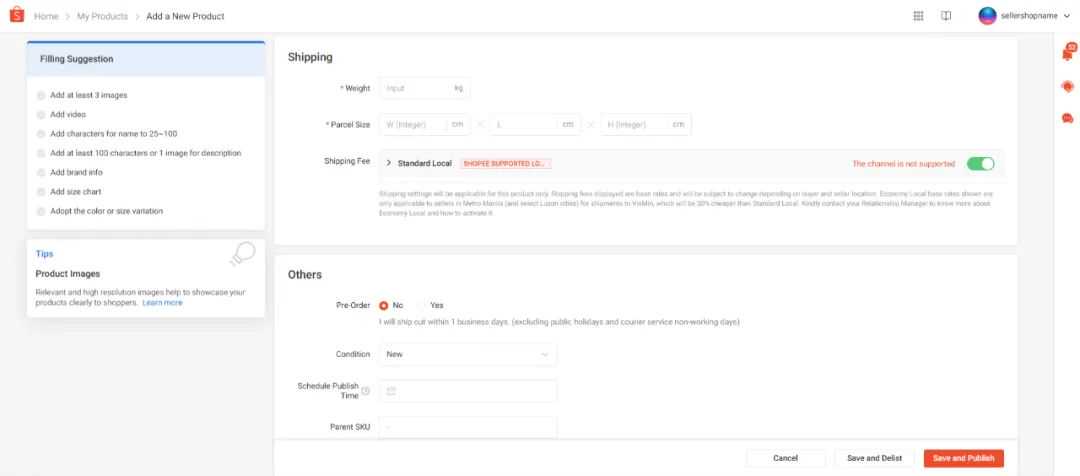Navigate to Home breadcrumb

tap(46, 16)
